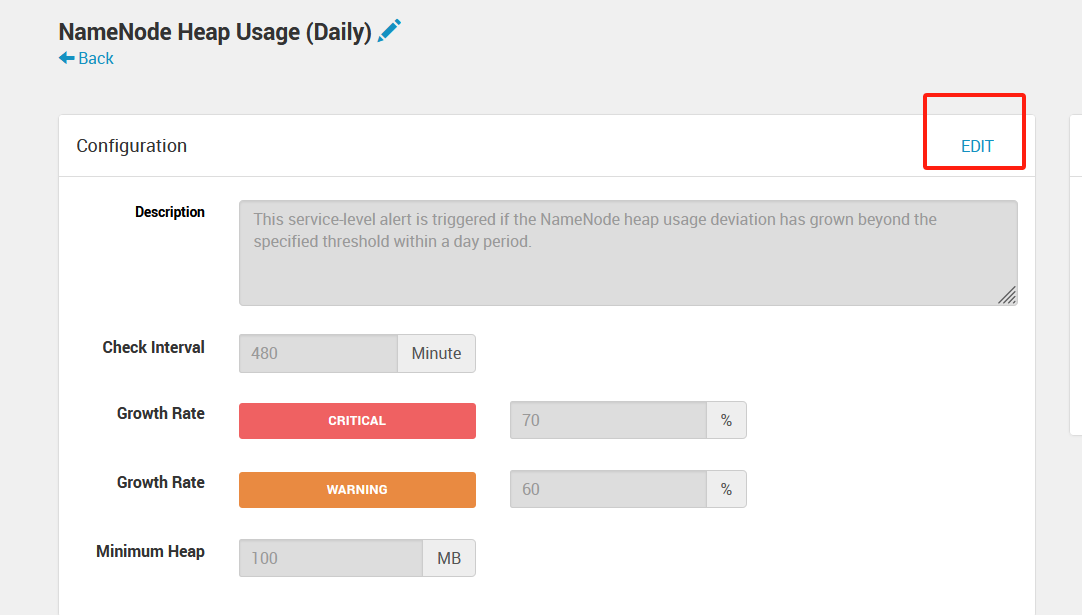Select the warning growth rate field showing 60
This screenshot has width=1082, height=615.
pos(608,490)
